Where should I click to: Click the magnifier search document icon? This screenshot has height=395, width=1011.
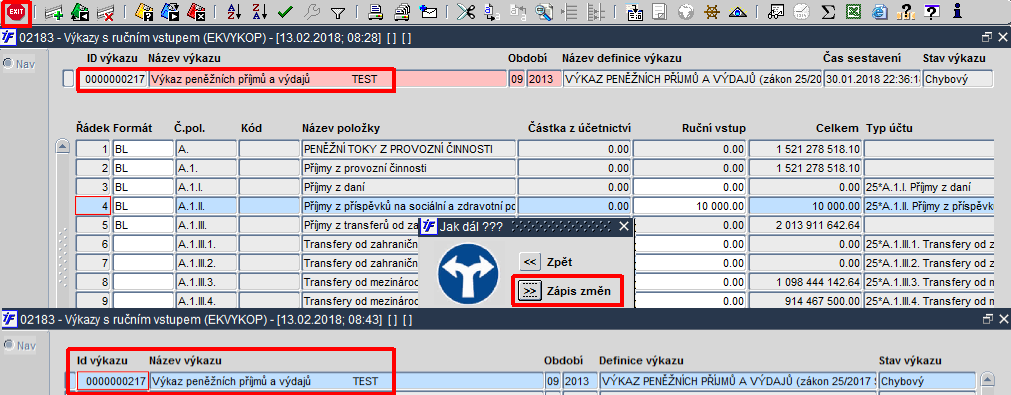(545, 12)
